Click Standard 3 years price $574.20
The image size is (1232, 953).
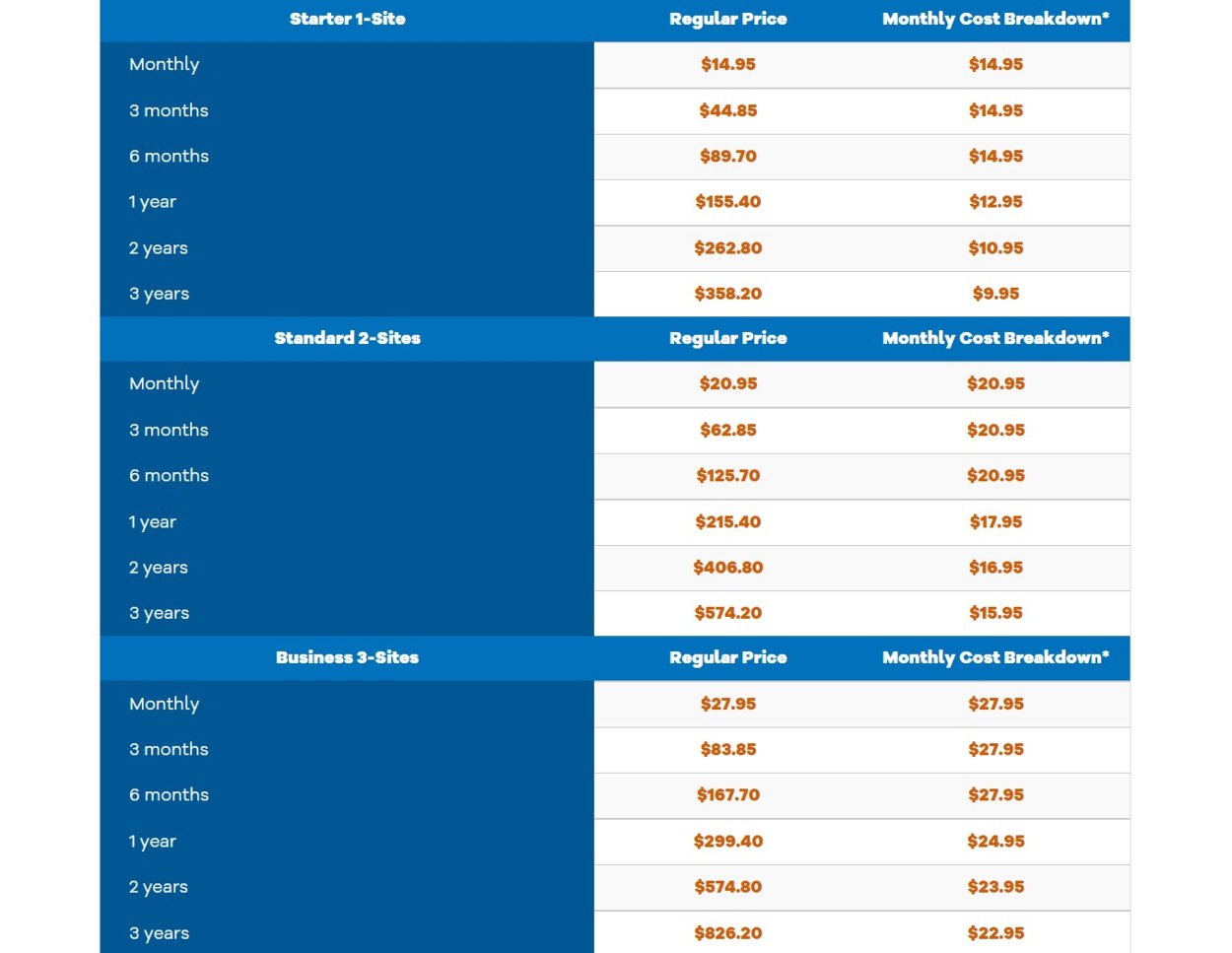click(x=728, y=613)
